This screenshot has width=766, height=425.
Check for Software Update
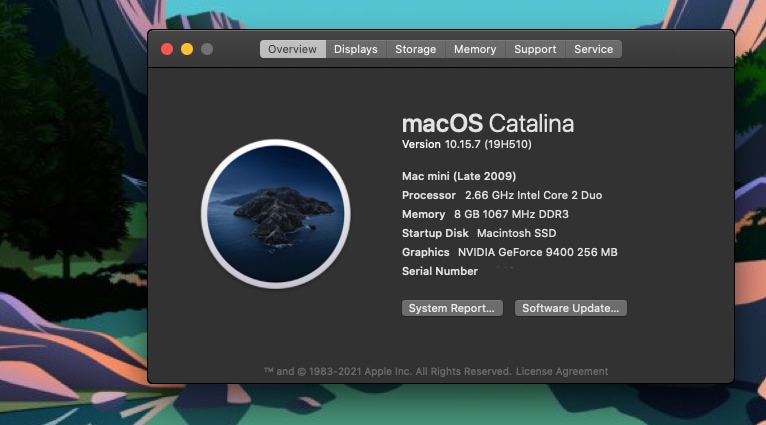[x=571, y=308]
